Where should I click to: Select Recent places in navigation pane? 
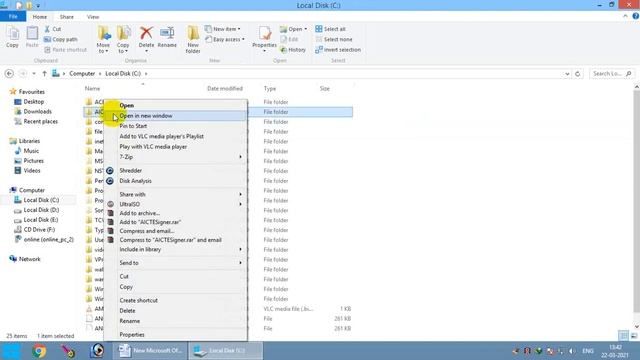click(x=40, y=122)
